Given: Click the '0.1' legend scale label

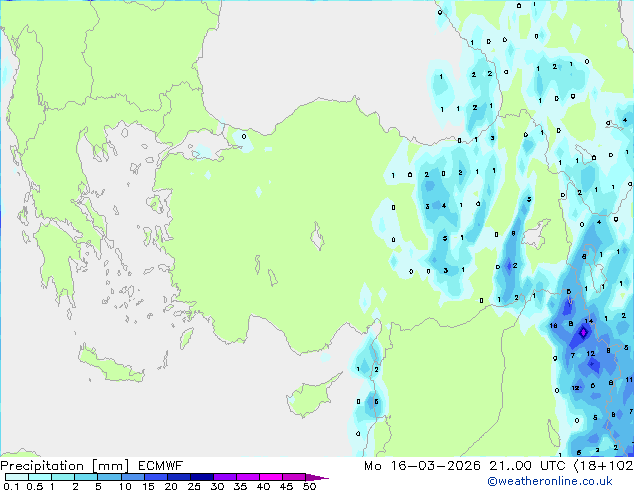Looking at the screenshot, I should pos(11,486).
